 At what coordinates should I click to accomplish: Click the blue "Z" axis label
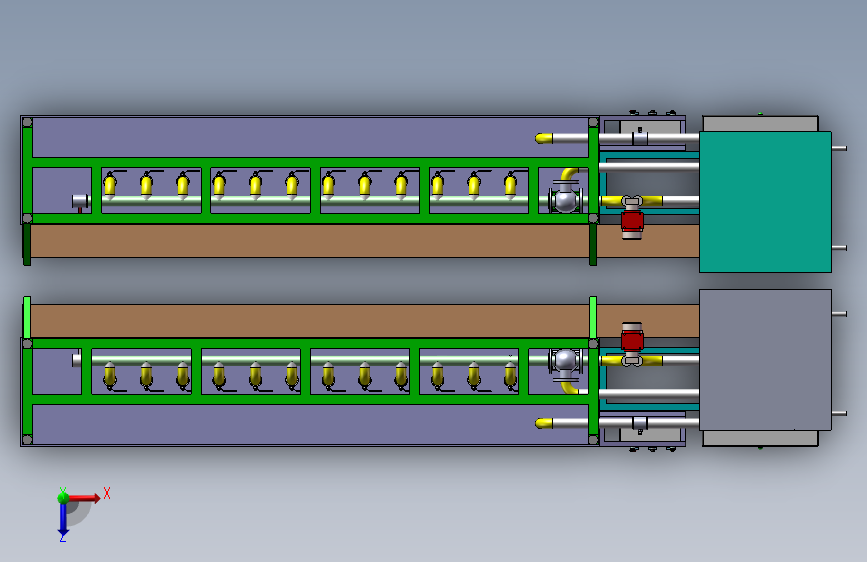pos(63,537)
